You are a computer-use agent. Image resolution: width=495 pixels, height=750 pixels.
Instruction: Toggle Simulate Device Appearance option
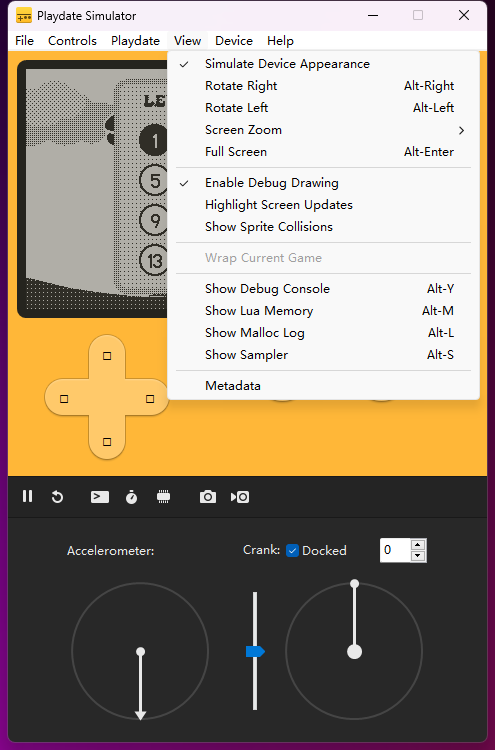(323, 64)
